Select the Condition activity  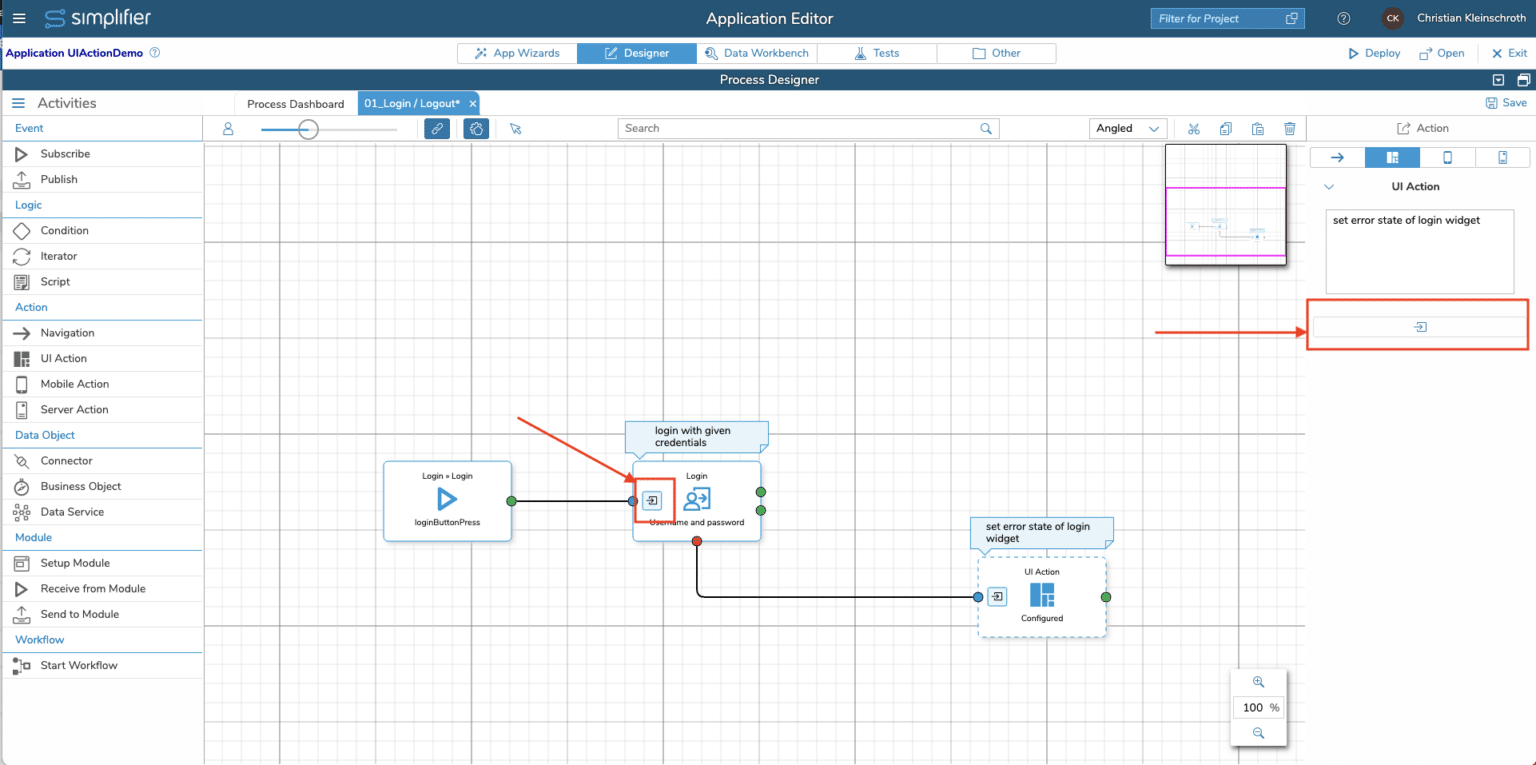pos(102,230)
